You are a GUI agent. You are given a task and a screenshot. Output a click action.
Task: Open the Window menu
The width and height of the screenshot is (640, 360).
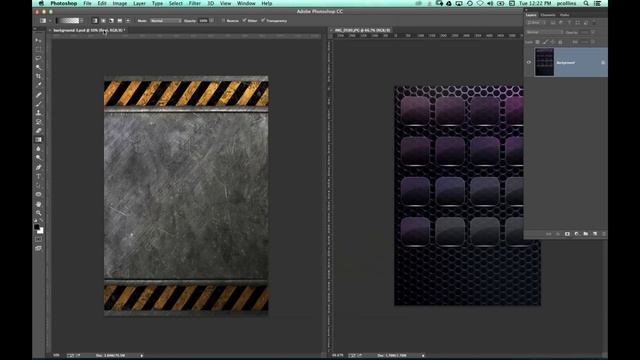coord(246,3)
